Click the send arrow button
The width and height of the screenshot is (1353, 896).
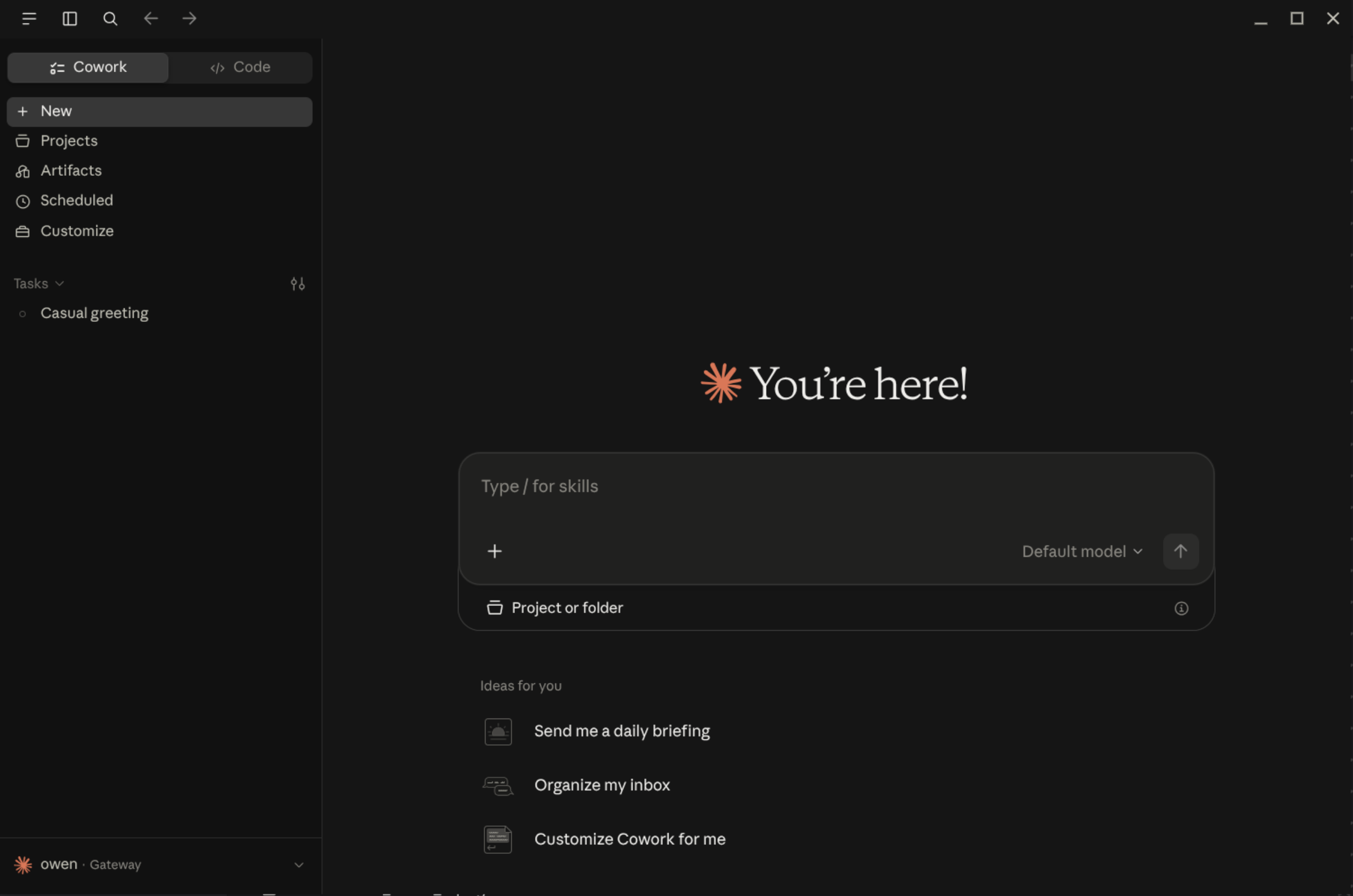click(1181, 552)
